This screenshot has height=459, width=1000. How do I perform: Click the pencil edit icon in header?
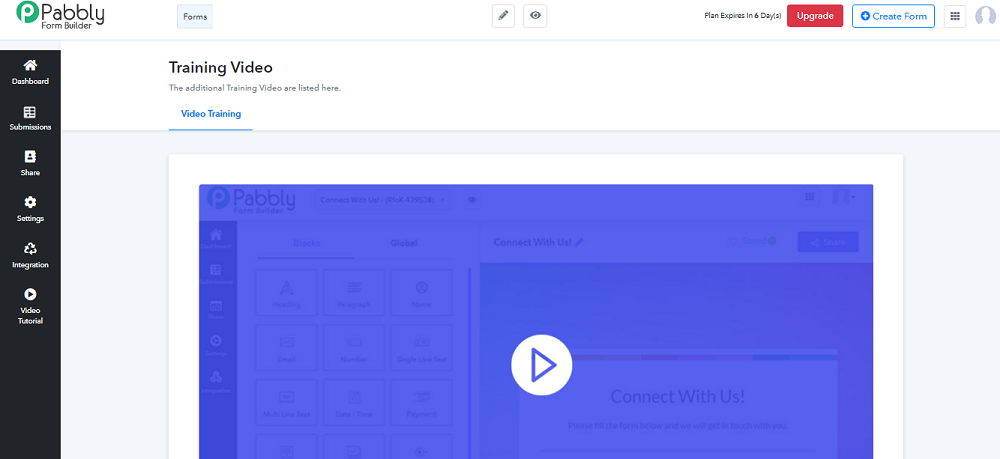click(x=503, y=16)
